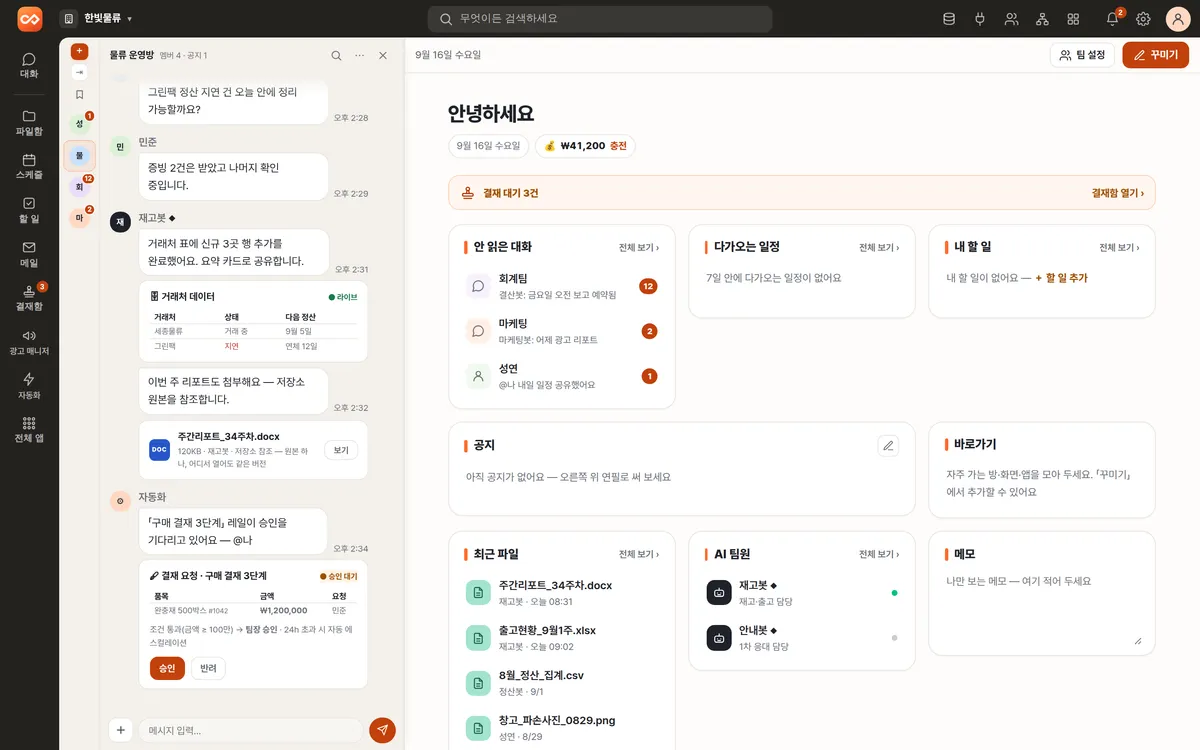The image size is (1200, 750).
Task: Click the 거래처 데이터 card title
Action: pos(187,297)
